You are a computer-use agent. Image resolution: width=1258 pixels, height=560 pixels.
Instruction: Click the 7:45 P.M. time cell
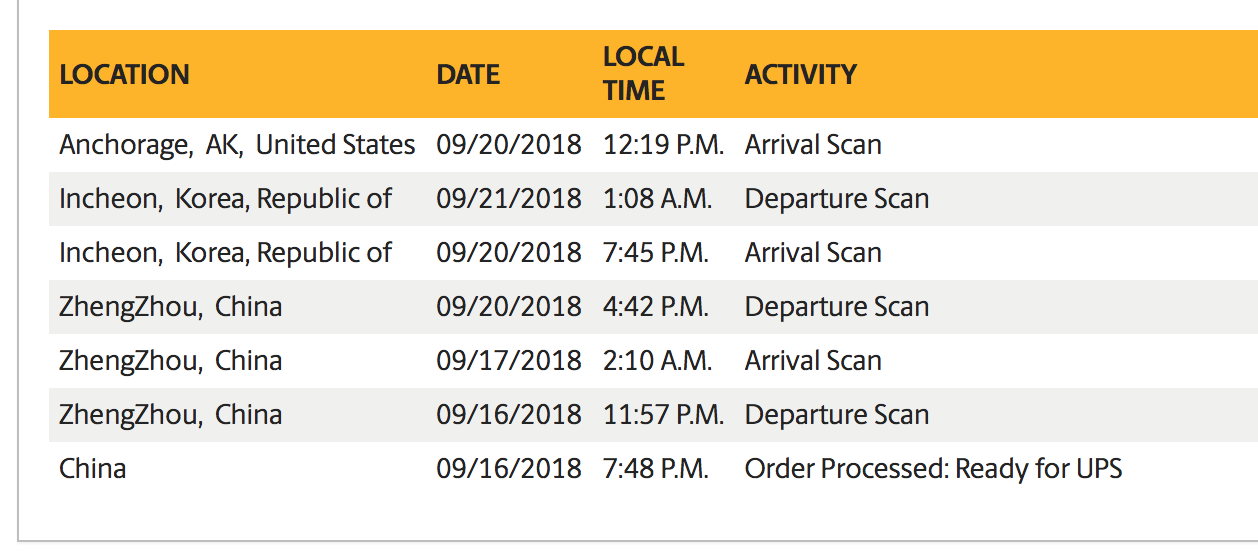[x=656, y=253]
